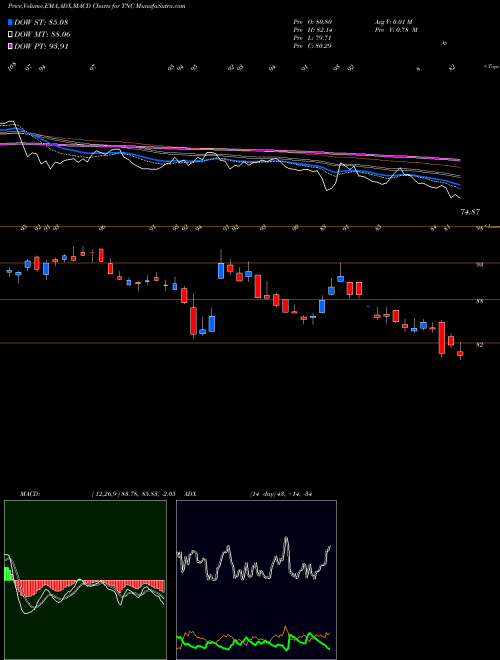The image size is (500, 660).
Task: Click the blue DOW ST legend swatch
Action: pos(10,22)
